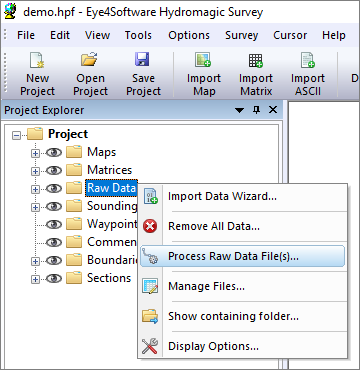Choose Remove All Data menu entry
The width and height of the screenshot is (360, 370).
[242, 226]
